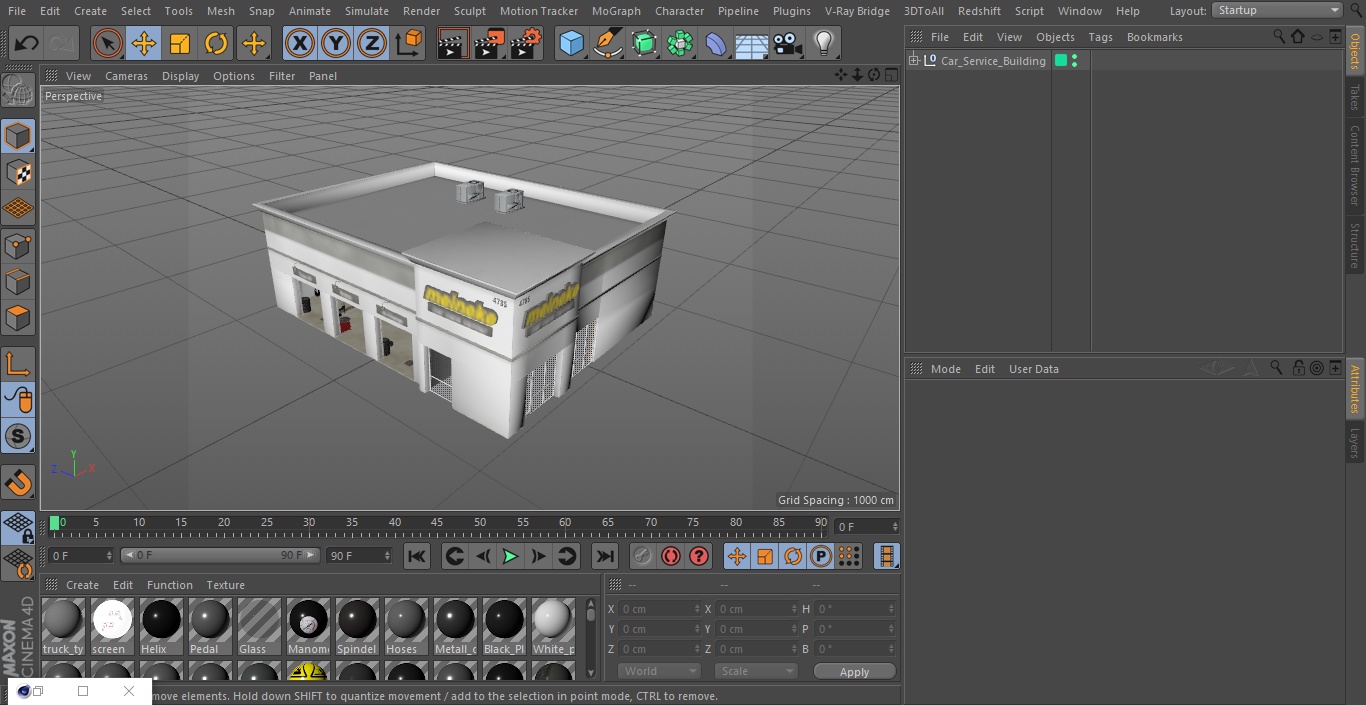Open the Plugins menu
This screenshot has height=705, width=1366.
click(x=791, y=11)
